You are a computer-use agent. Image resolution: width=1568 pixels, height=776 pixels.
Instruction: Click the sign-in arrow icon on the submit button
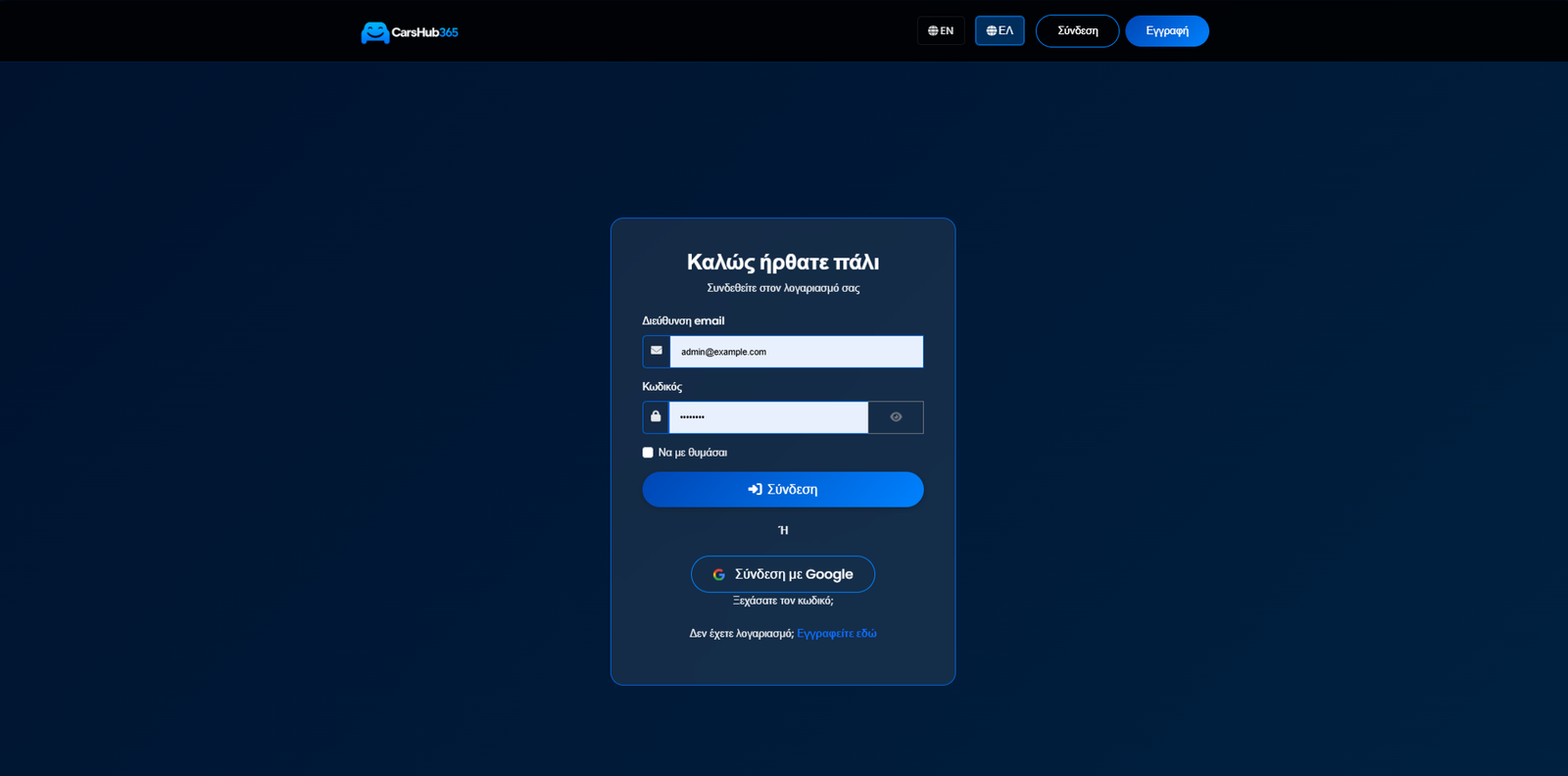point(755,489)
